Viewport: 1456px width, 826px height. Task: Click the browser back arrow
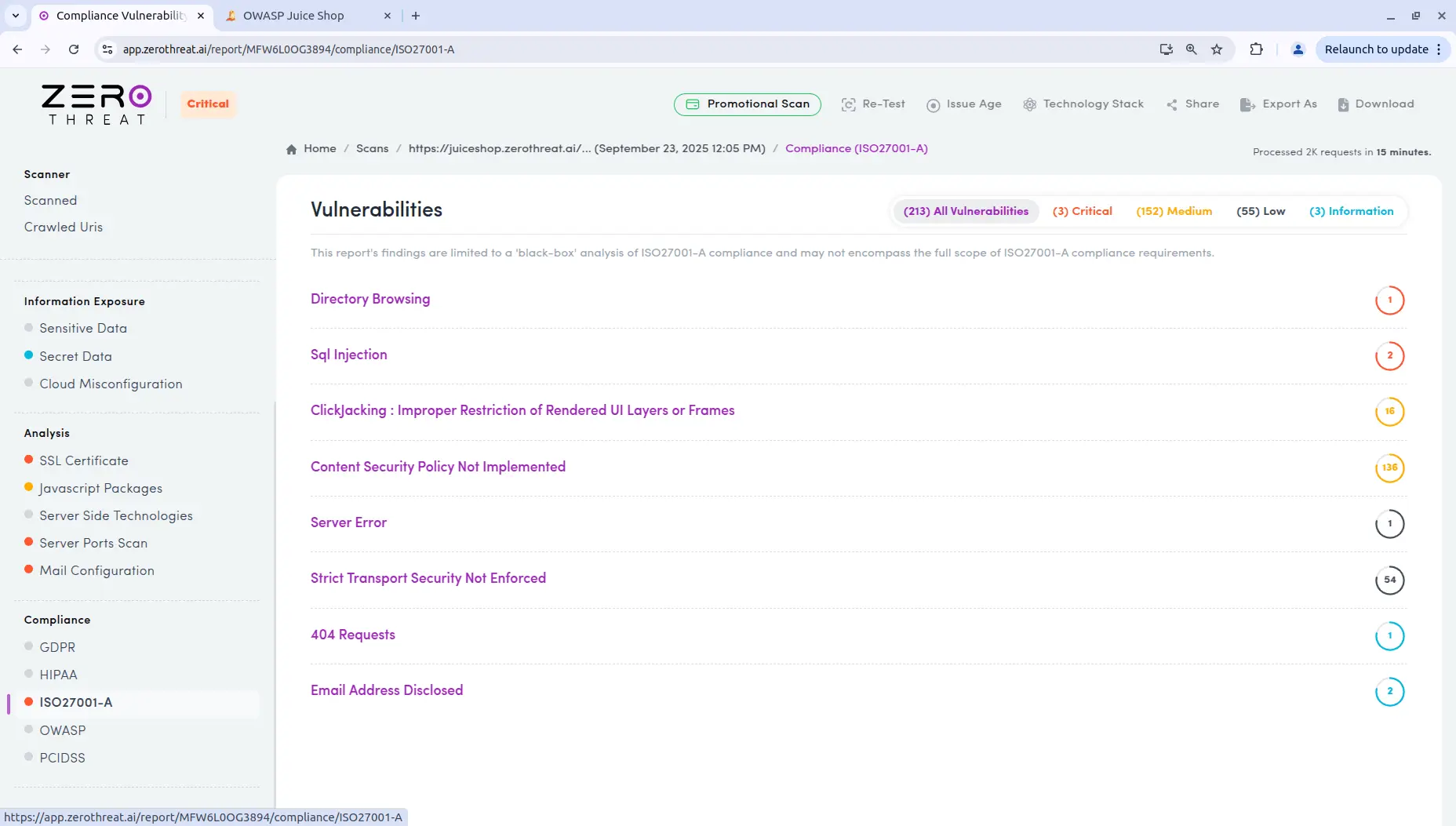[17, 49]
